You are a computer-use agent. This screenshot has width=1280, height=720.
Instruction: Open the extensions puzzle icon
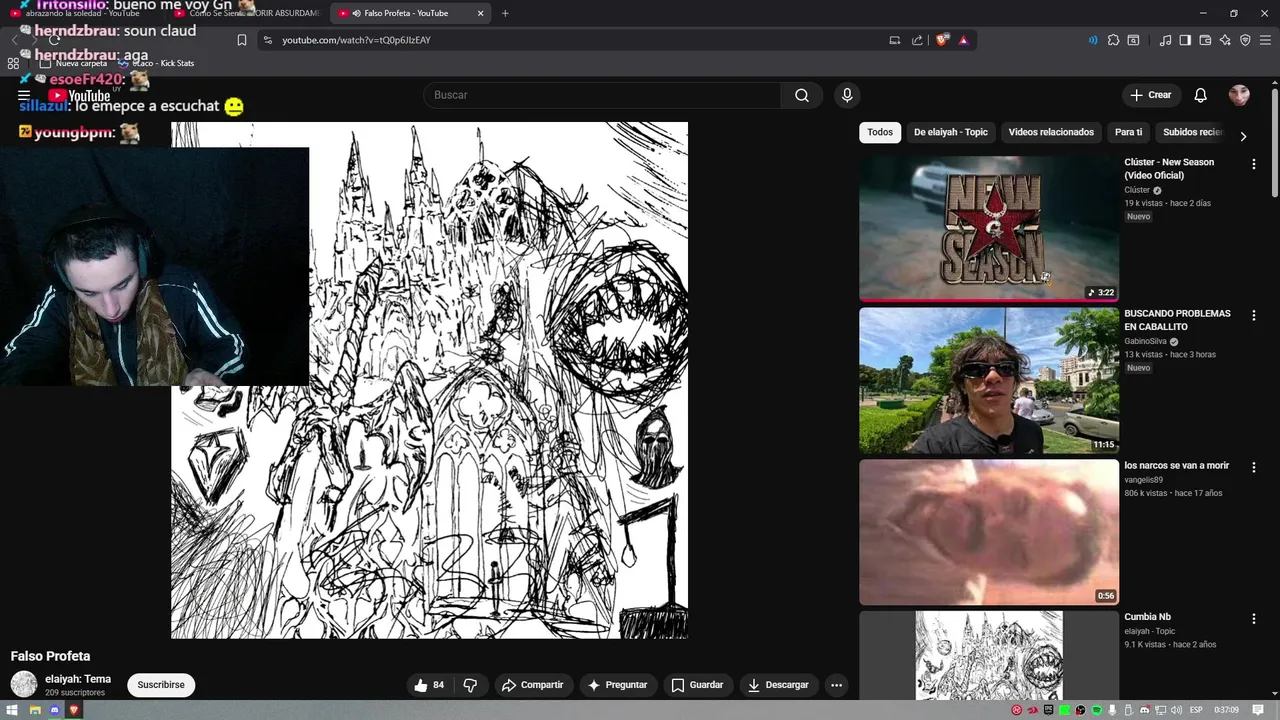(1113, 40)
